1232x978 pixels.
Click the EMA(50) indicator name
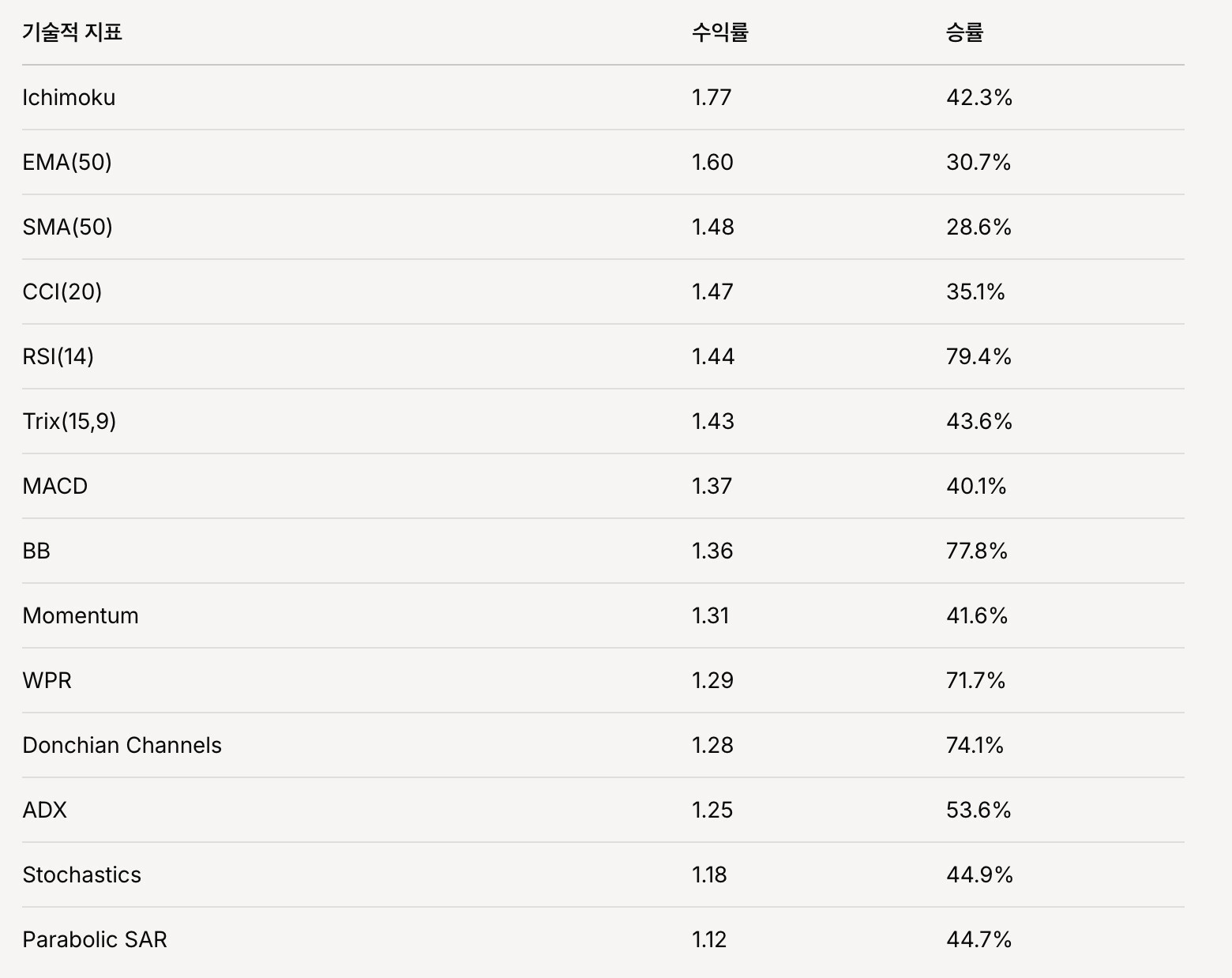[x=67, y=162]
